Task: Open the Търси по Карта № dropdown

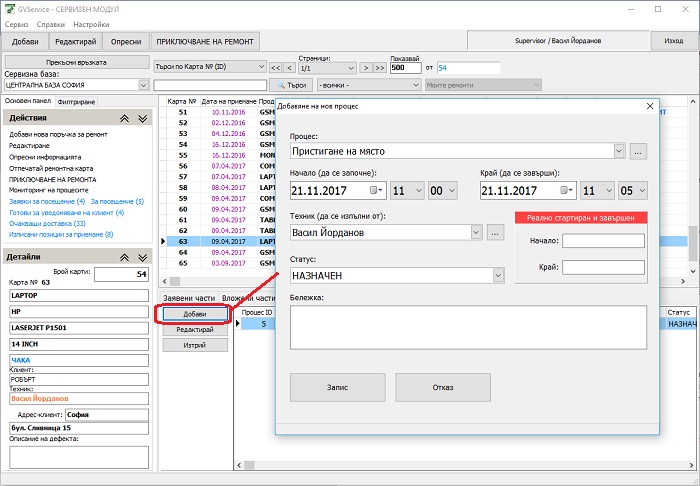Action: [262, 67]
